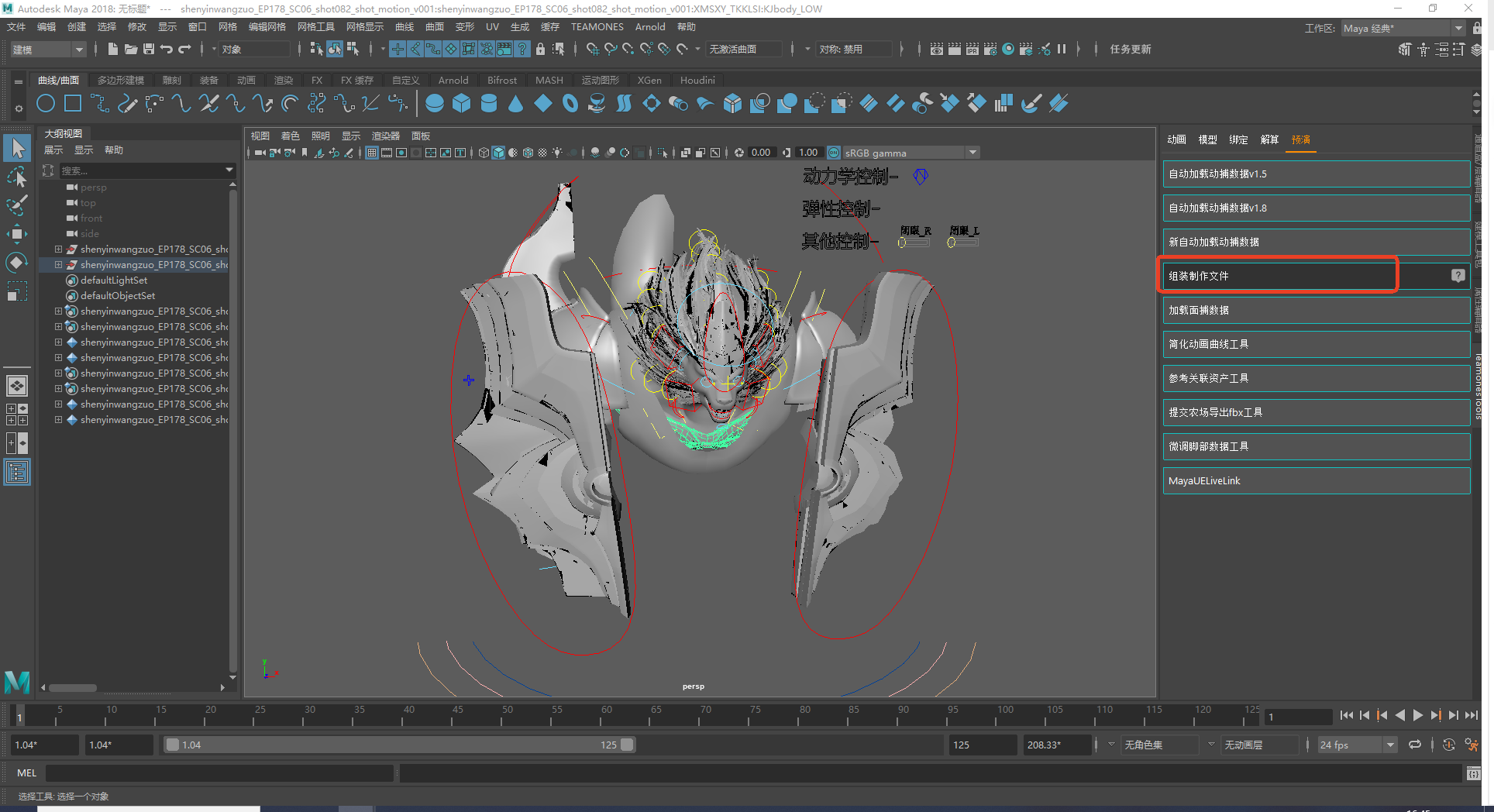Expand first shenyinwangzuo outliner node
1494x812 pixels.
click(x=58, y=249)
